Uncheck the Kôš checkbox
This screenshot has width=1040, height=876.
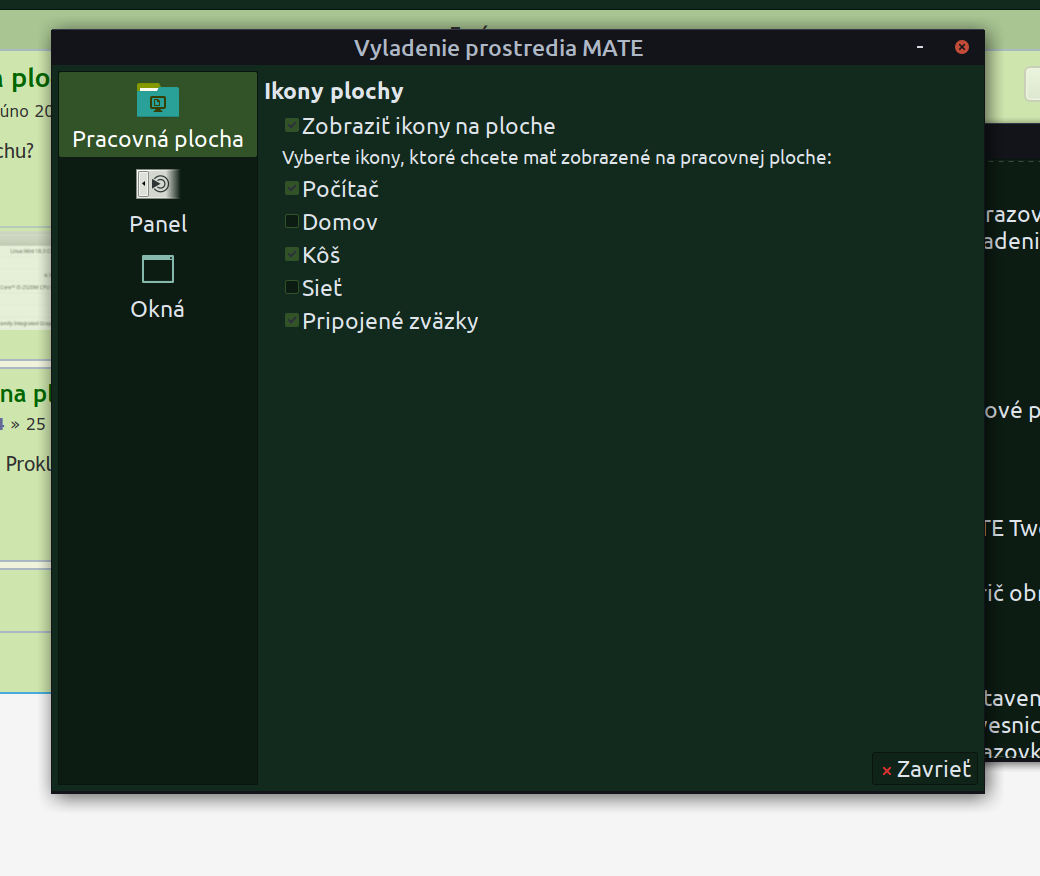pos(292,255)
